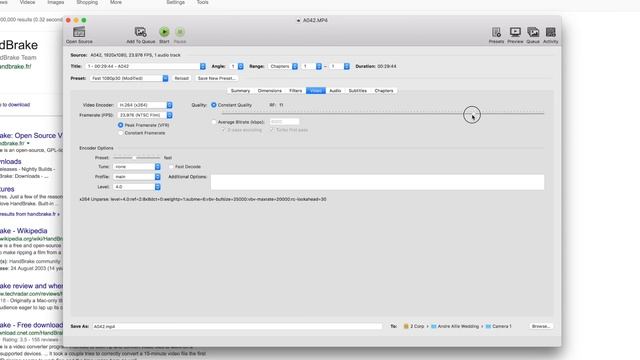Open the Framerate (FPS) dropdown
Viewport: 640px width, 360px height.
pos(145,115)
